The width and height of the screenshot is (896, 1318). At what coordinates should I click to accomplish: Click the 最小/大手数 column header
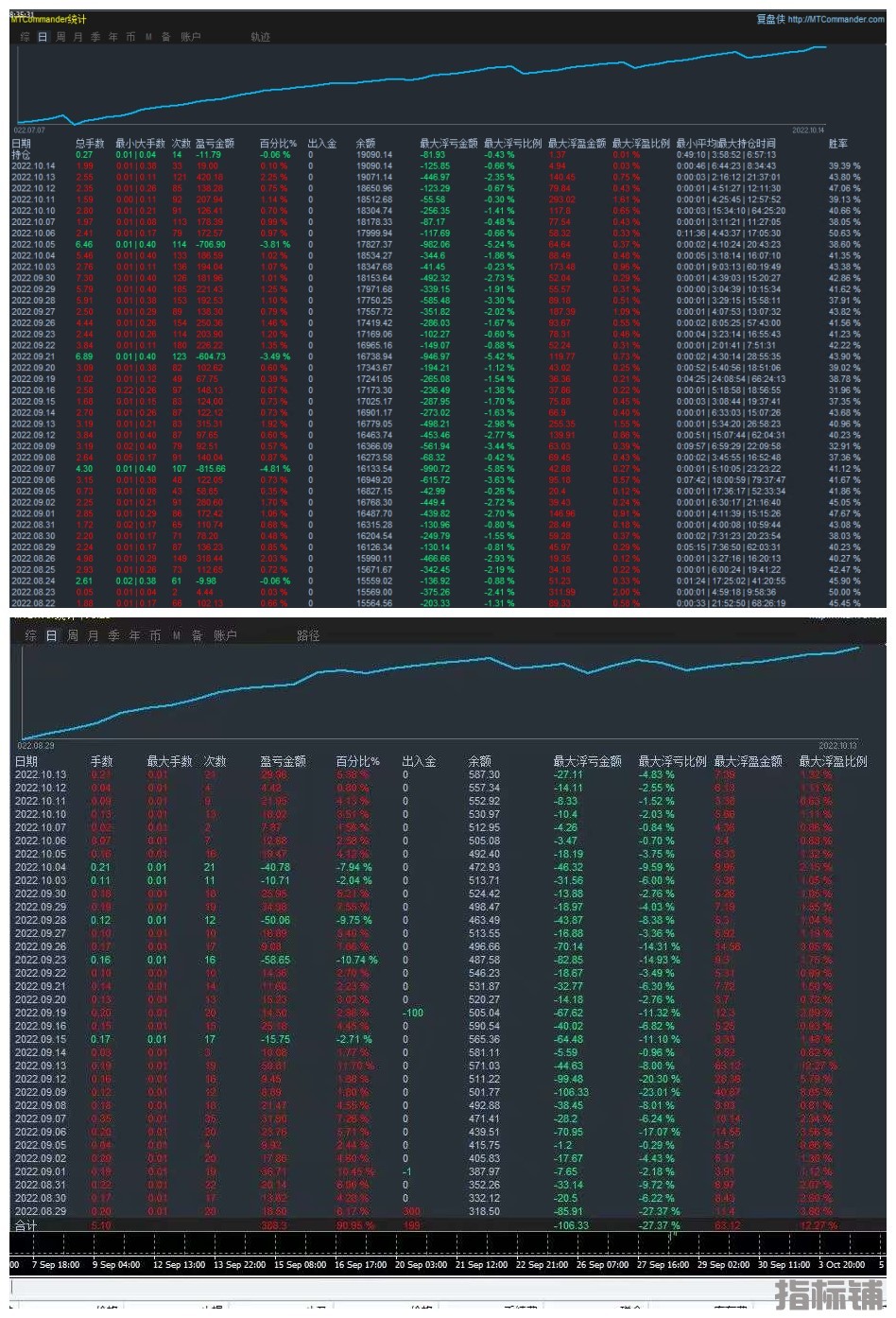point(140,144)
